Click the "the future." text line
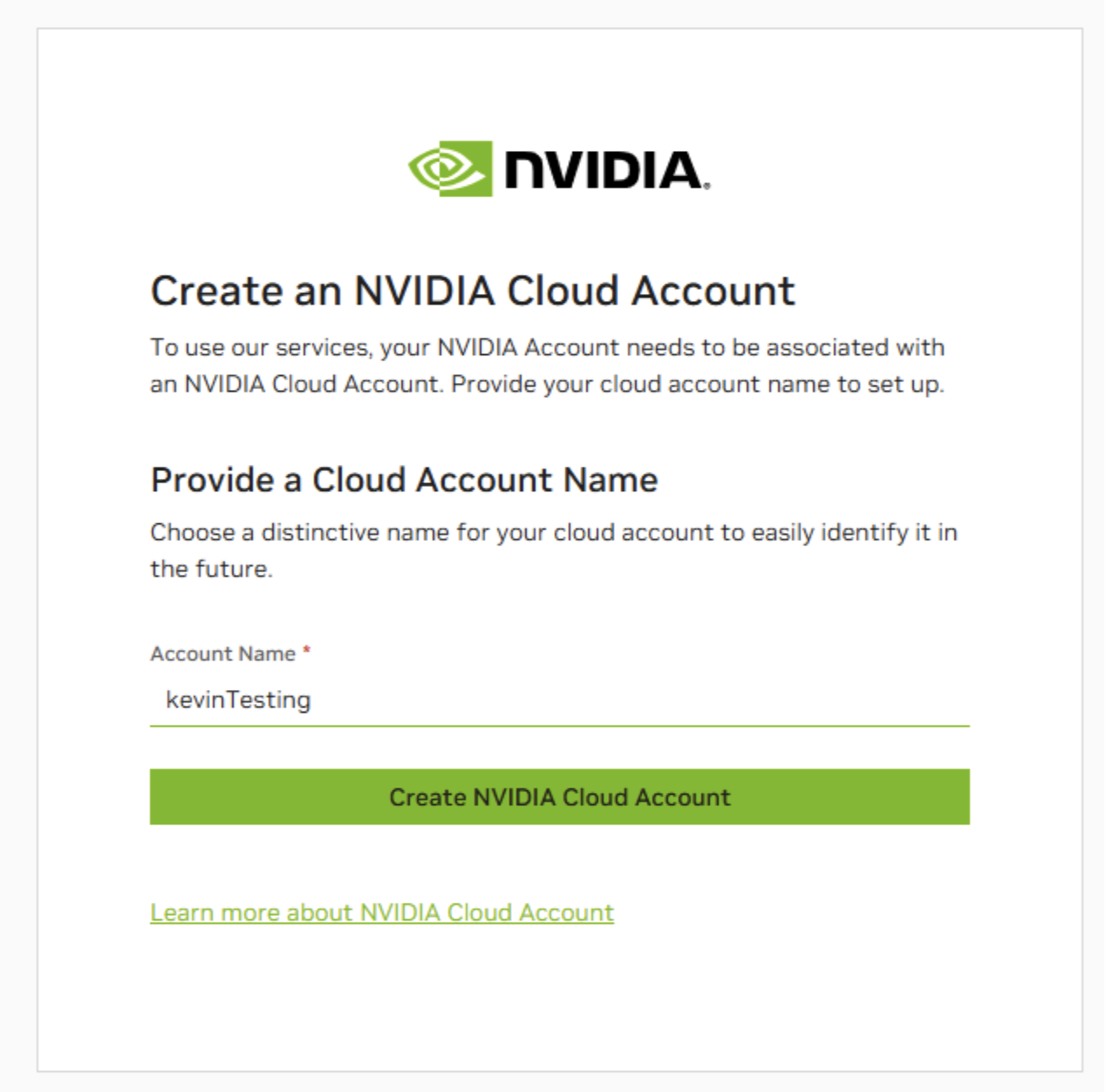The image size is (1106, 1092). pos(211,570)
